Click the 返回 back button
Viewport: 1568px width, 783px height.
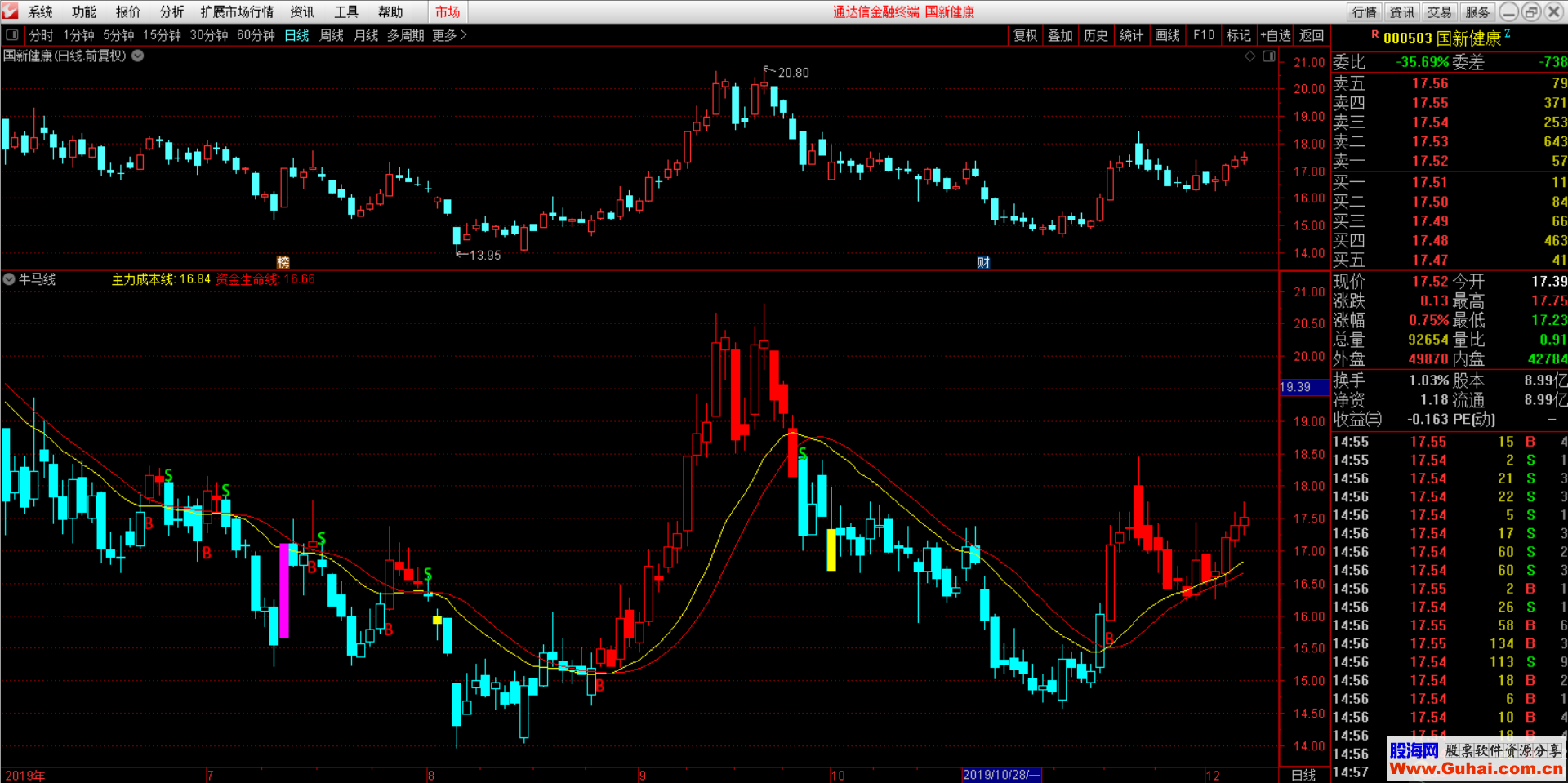(x=1312, y=35)
